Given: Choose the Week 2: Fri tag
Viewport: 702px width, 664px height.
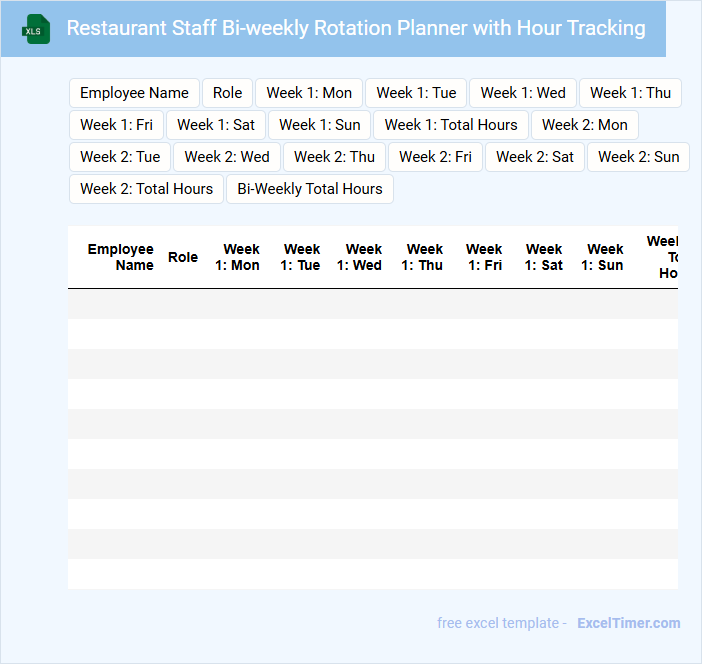Looking at the screenshot, I should point(435,157).
